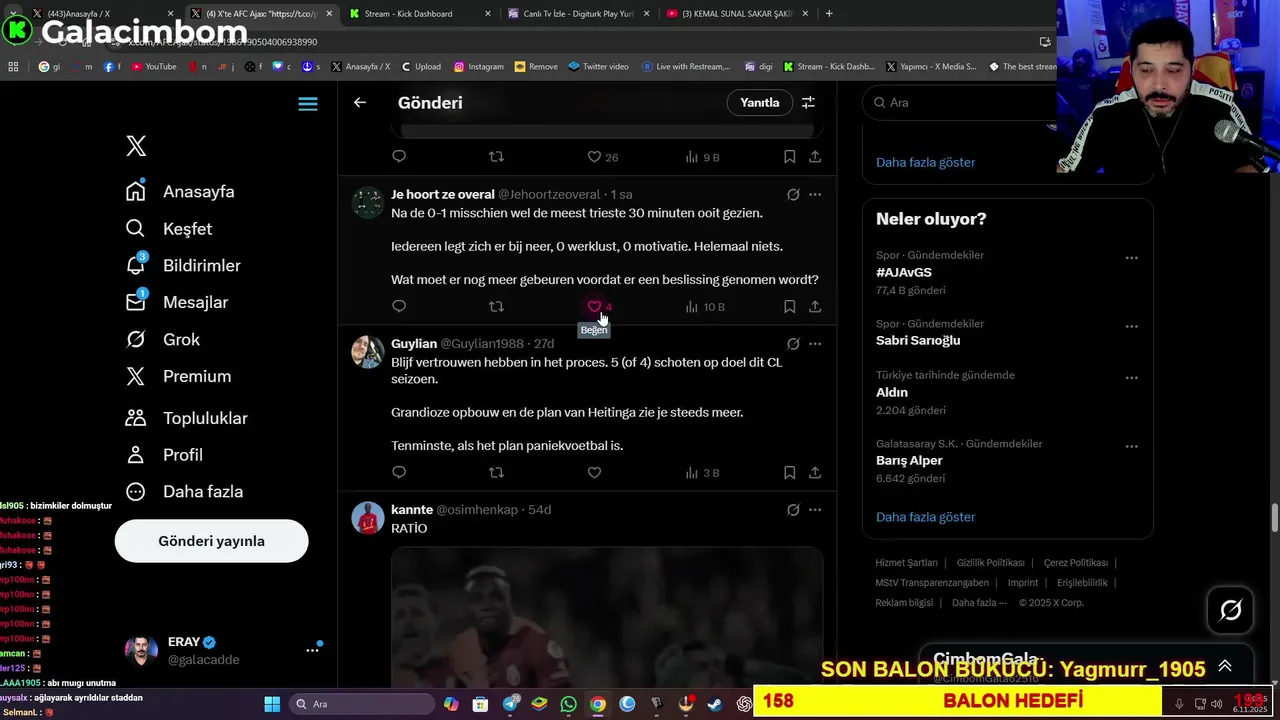Open Profil in the sidebar
The image size is (1280, 720).
click(164, 454)
